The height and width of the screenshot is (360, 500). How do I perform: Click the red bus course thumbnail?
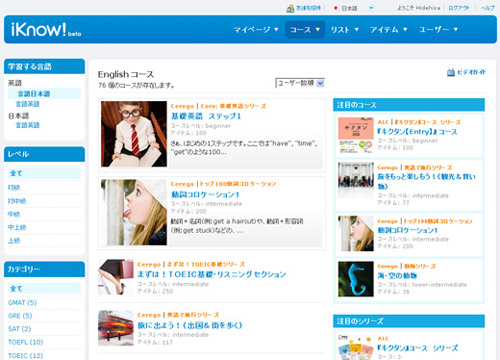[116, 328]
